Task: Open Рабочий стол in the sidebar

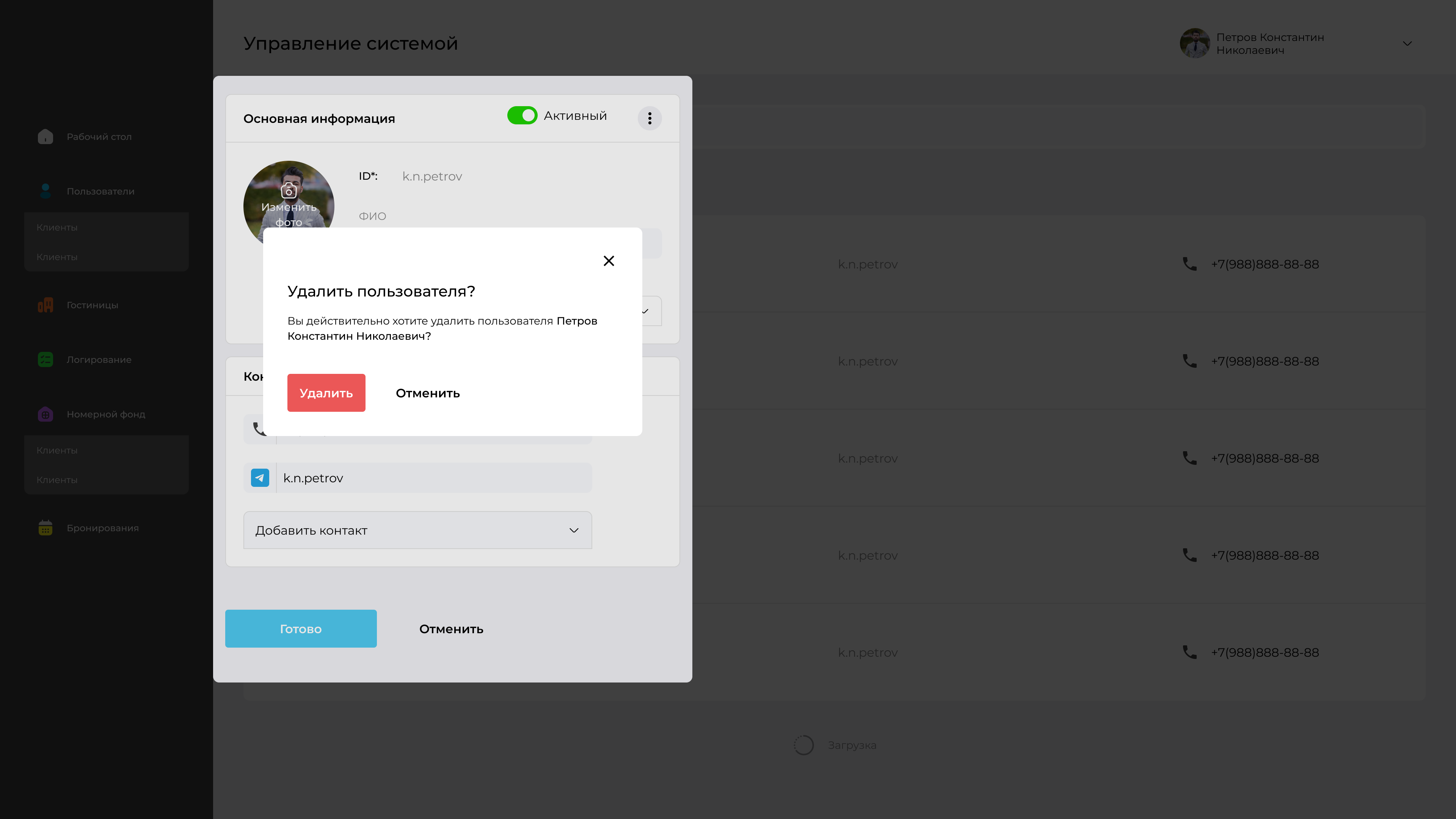Action: coord(99,137)
